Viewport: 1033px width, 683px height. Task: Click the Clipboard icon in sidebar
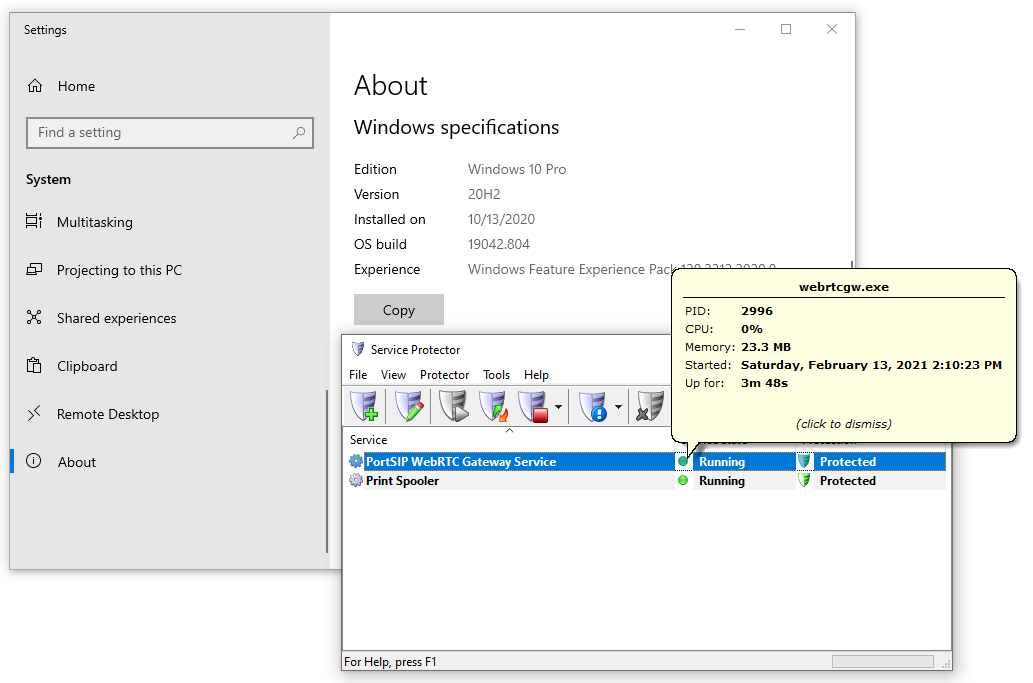point(34,365)
